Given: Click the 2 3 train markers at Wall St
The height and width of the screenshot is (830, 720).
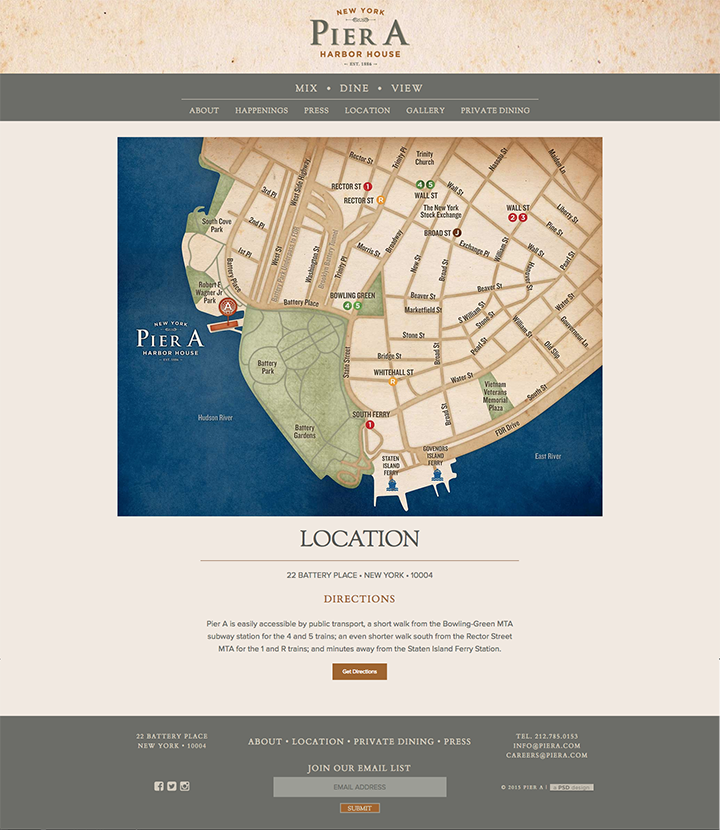Looking at the screenshot, I should point(517,218).
